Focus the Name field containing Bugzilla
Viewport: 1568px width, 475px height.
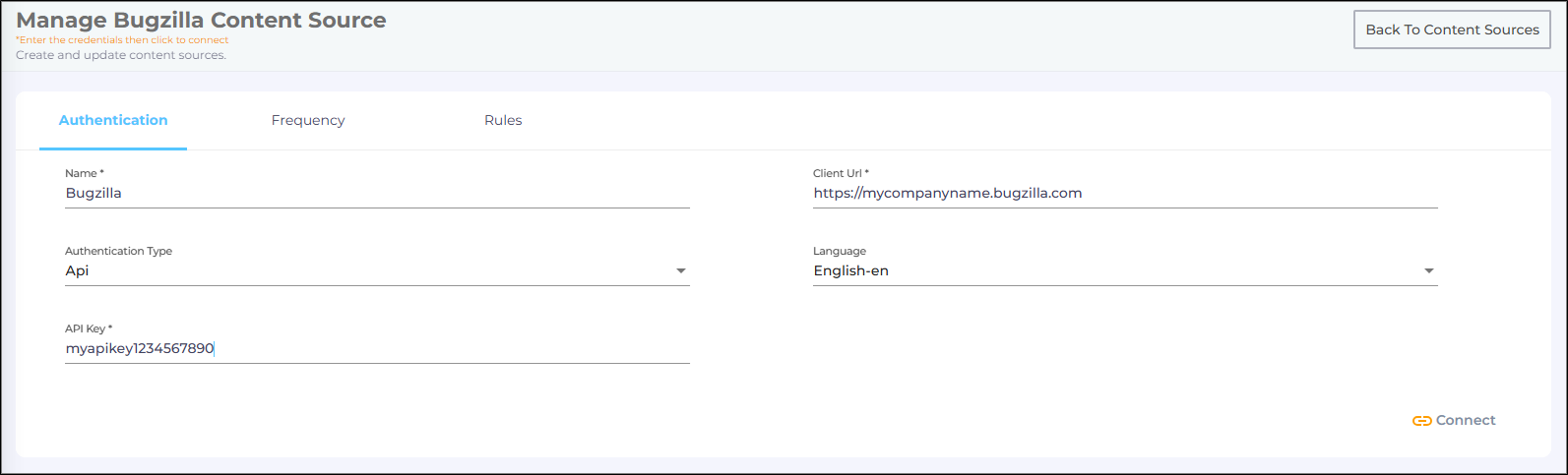click(377, 194)
